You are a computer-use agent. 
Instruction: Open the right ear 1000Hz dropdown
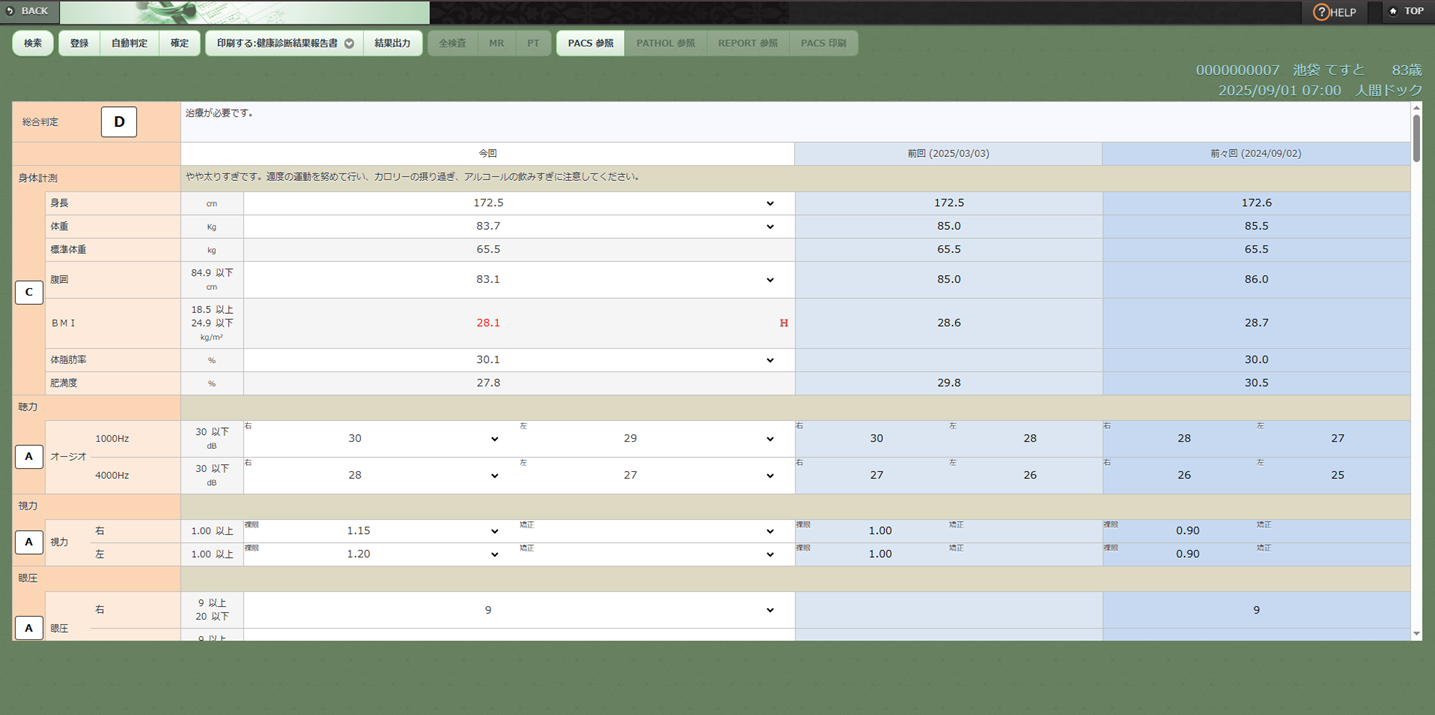[x=494, y=439]
